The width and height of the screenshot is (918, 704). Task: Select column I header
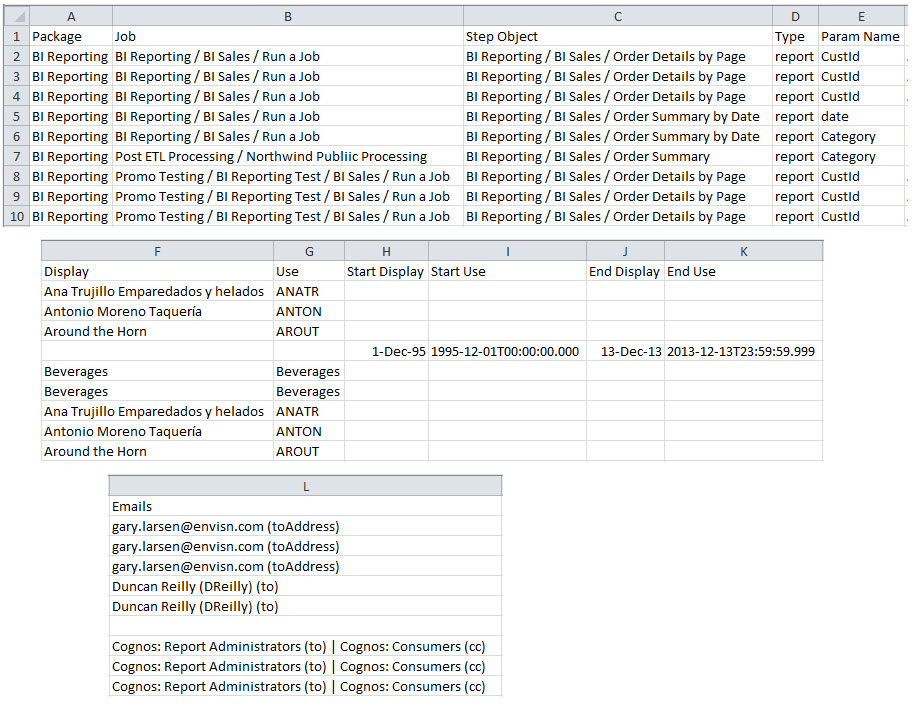(508, 251)
